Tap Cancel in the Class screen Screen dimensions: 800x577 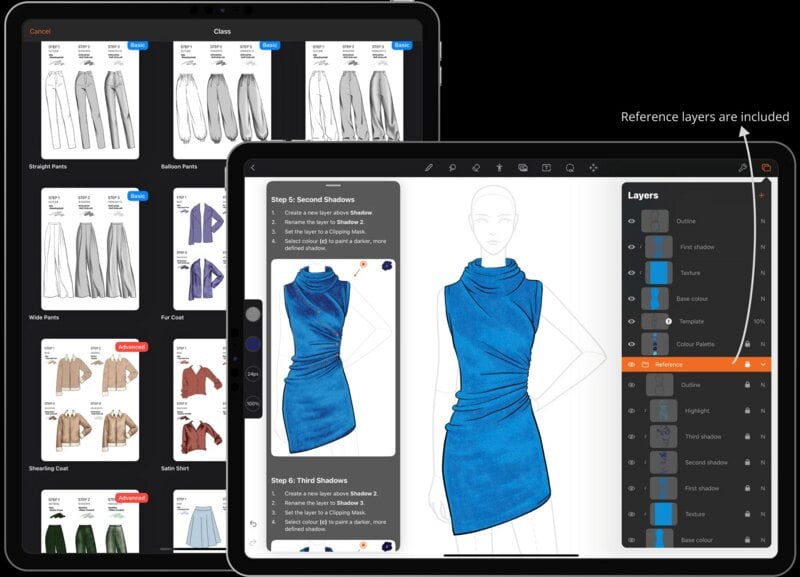point(40,32)
